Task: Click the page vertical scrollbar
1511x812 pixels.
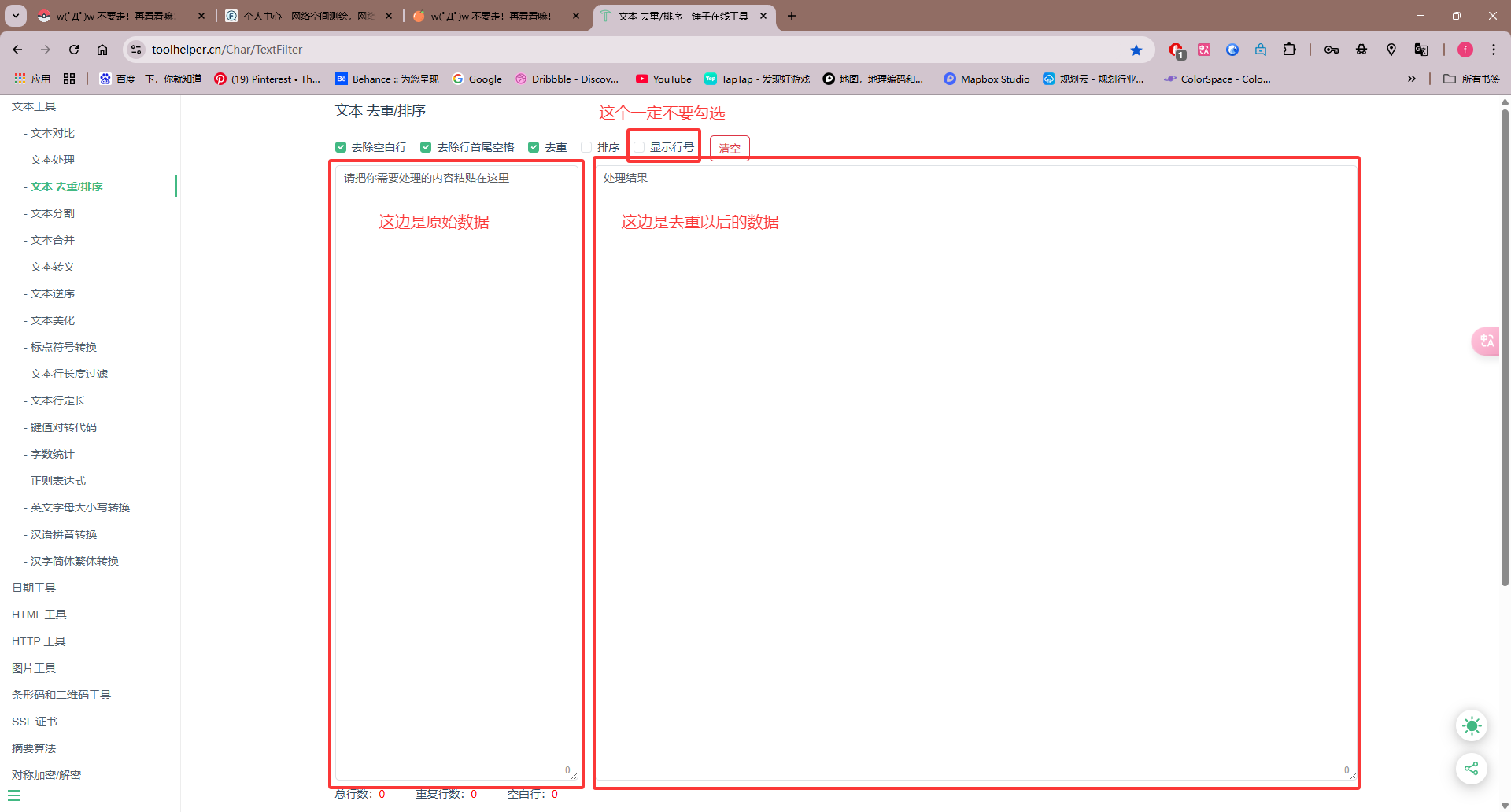Action: 1505,346
